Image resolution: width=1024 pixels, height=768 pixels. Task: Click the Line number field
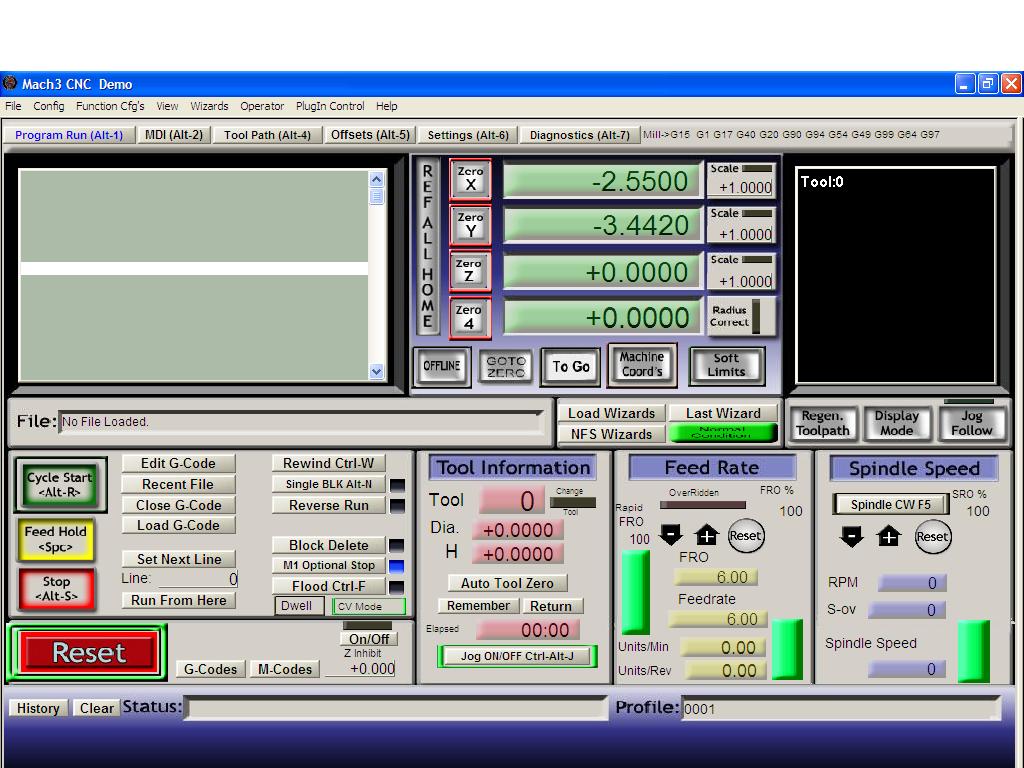(x=198, y=579)
